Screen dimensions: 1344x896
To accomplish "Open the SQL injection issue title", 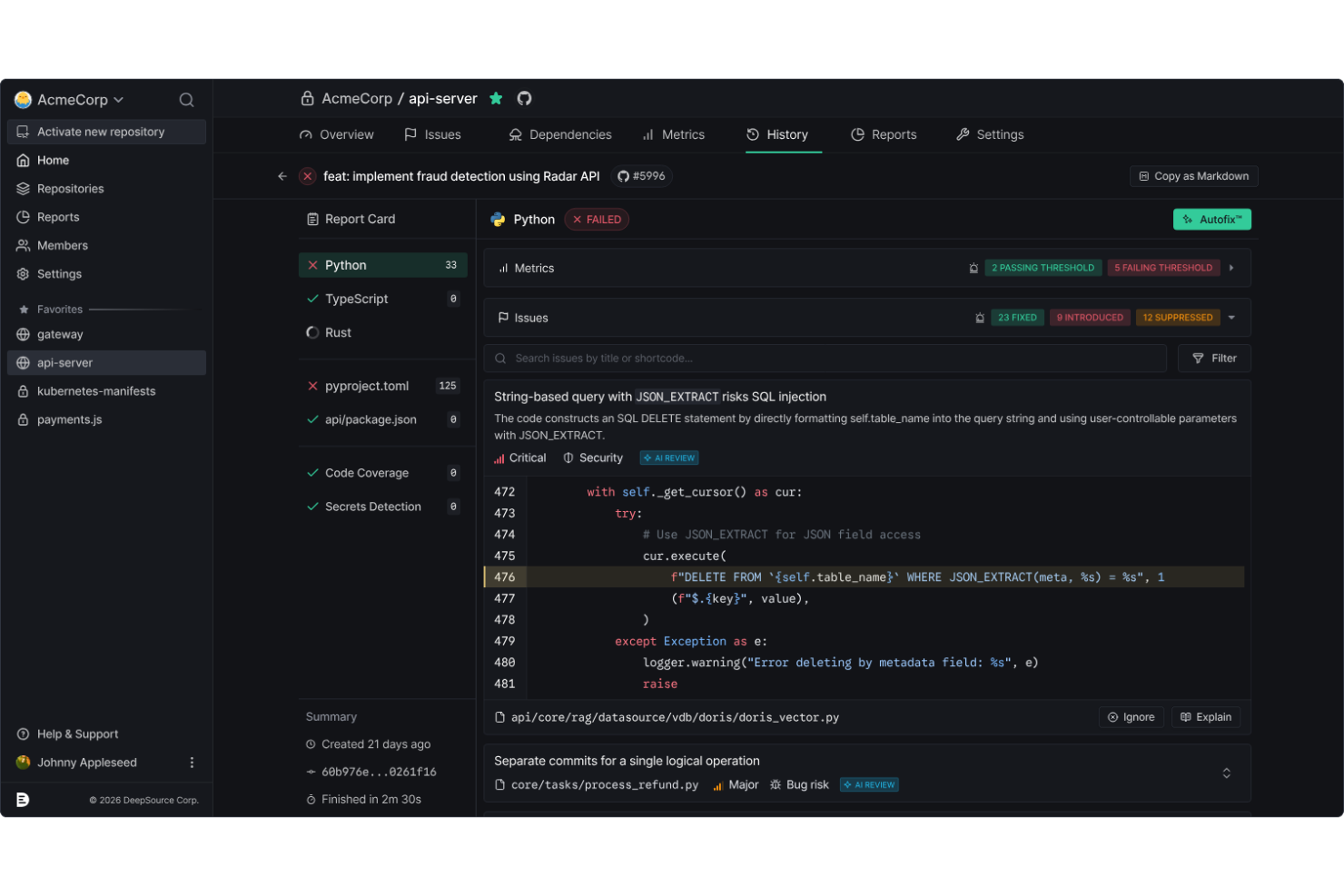I will [660, 397].
